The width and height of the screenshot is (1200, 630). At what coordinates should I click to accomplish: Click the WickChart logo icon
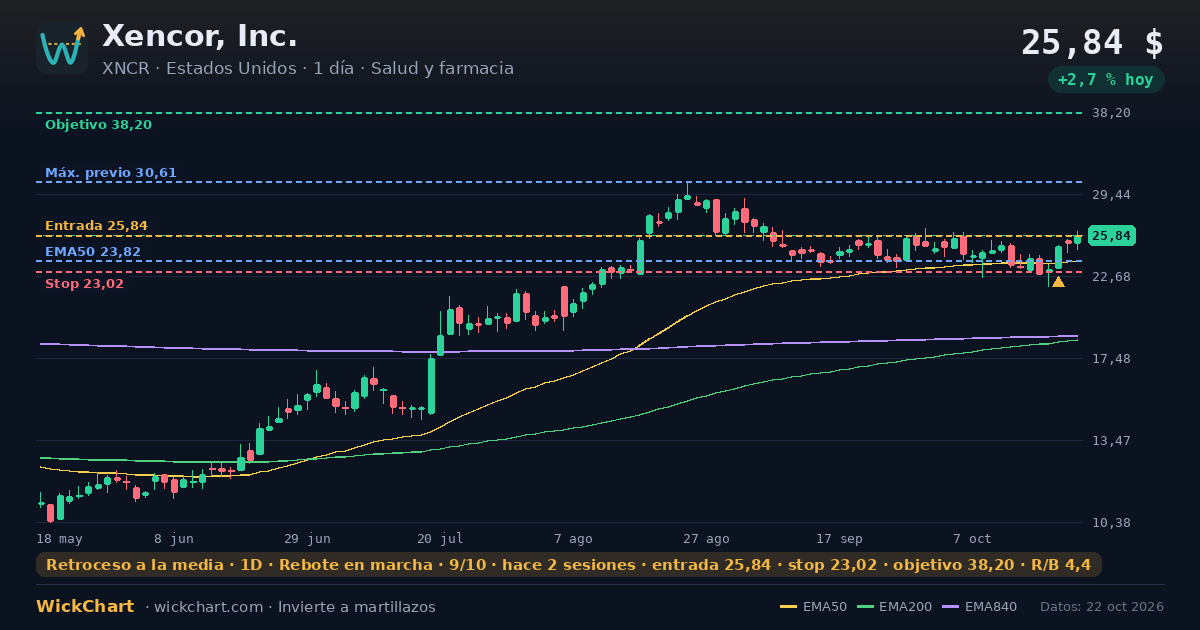point(62,48)
